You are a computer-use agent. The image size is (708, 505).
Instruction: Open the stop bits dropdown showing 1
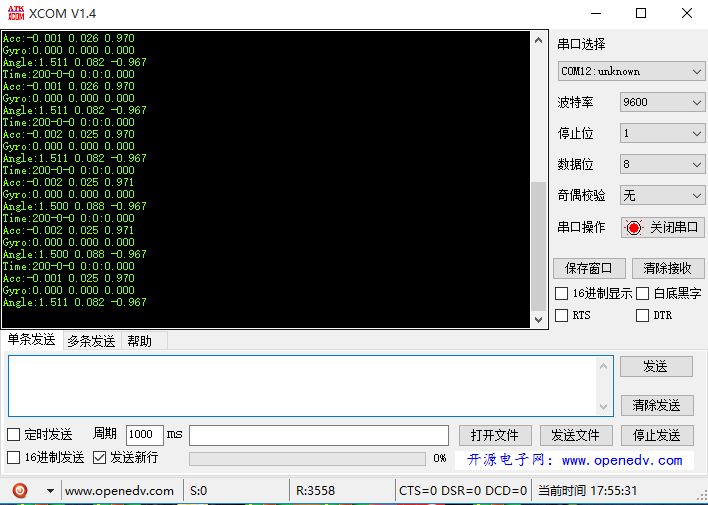(x=662, y=134)
